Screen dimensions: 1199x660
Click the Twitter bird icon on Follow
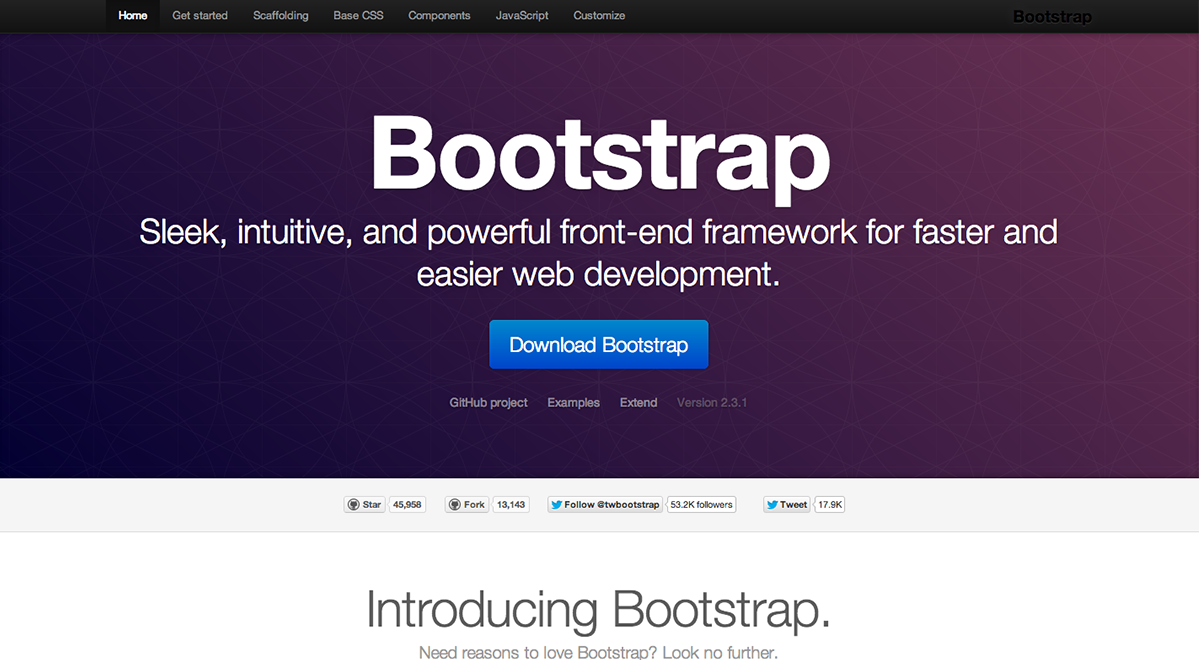(x=557, y=505)
